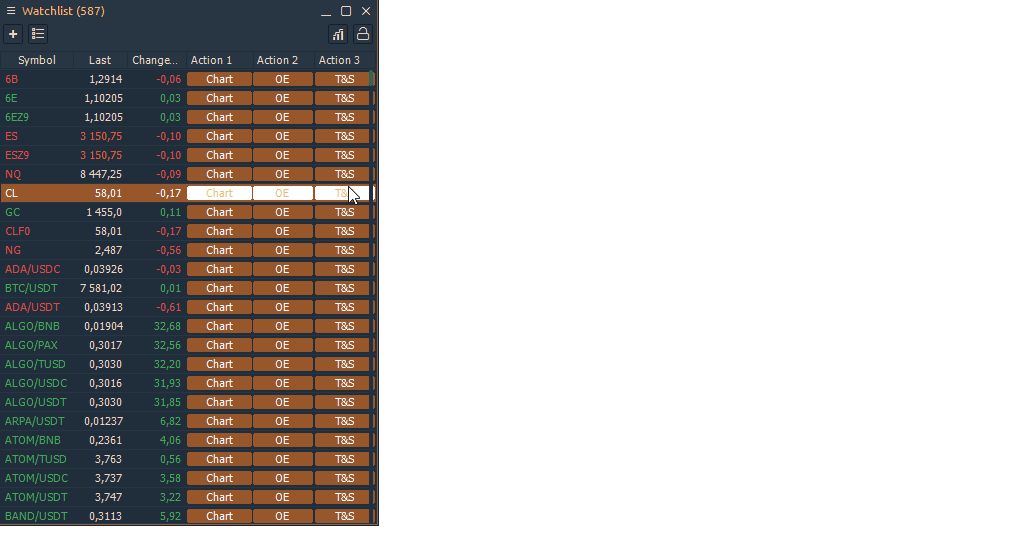
Task: Open T&S for 6EZ9
Action: (342, 117)
